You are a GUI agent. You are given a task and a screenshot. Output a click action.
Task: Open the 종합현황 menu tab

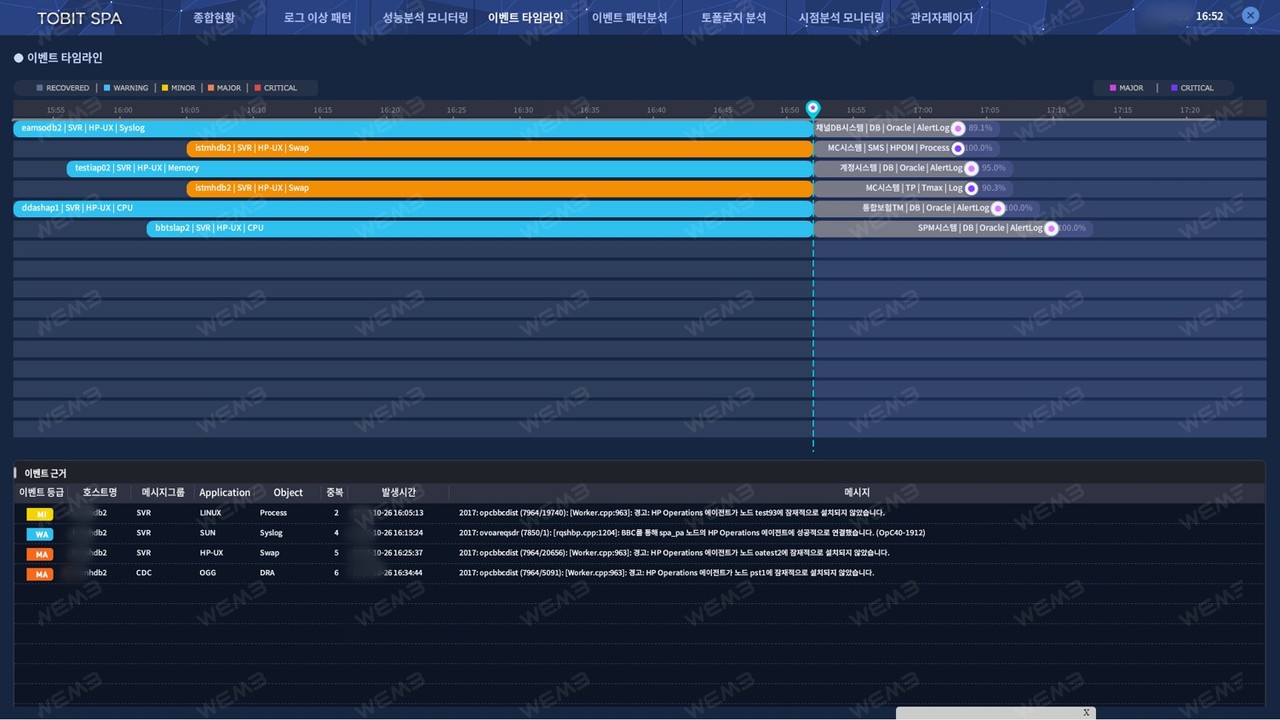pyautogui.click(x=213, y=18)
